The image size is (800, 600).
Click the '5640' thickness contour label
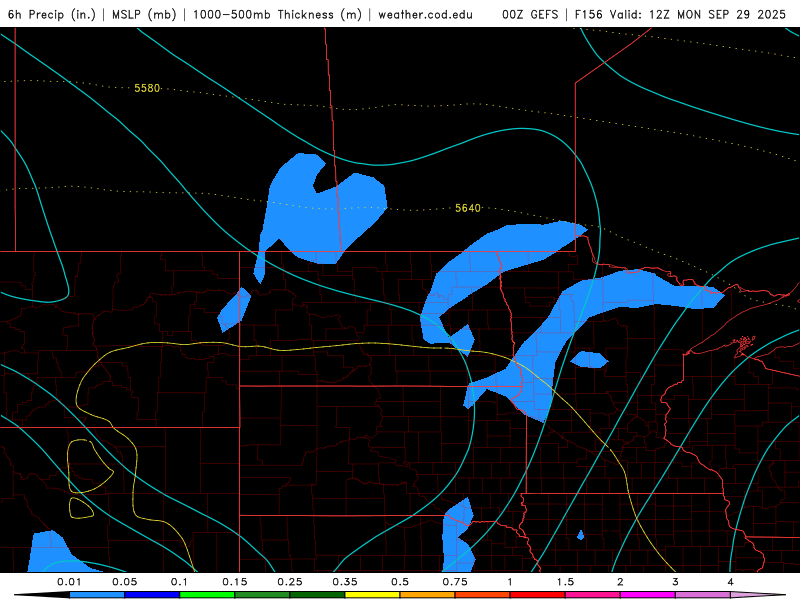468,208
